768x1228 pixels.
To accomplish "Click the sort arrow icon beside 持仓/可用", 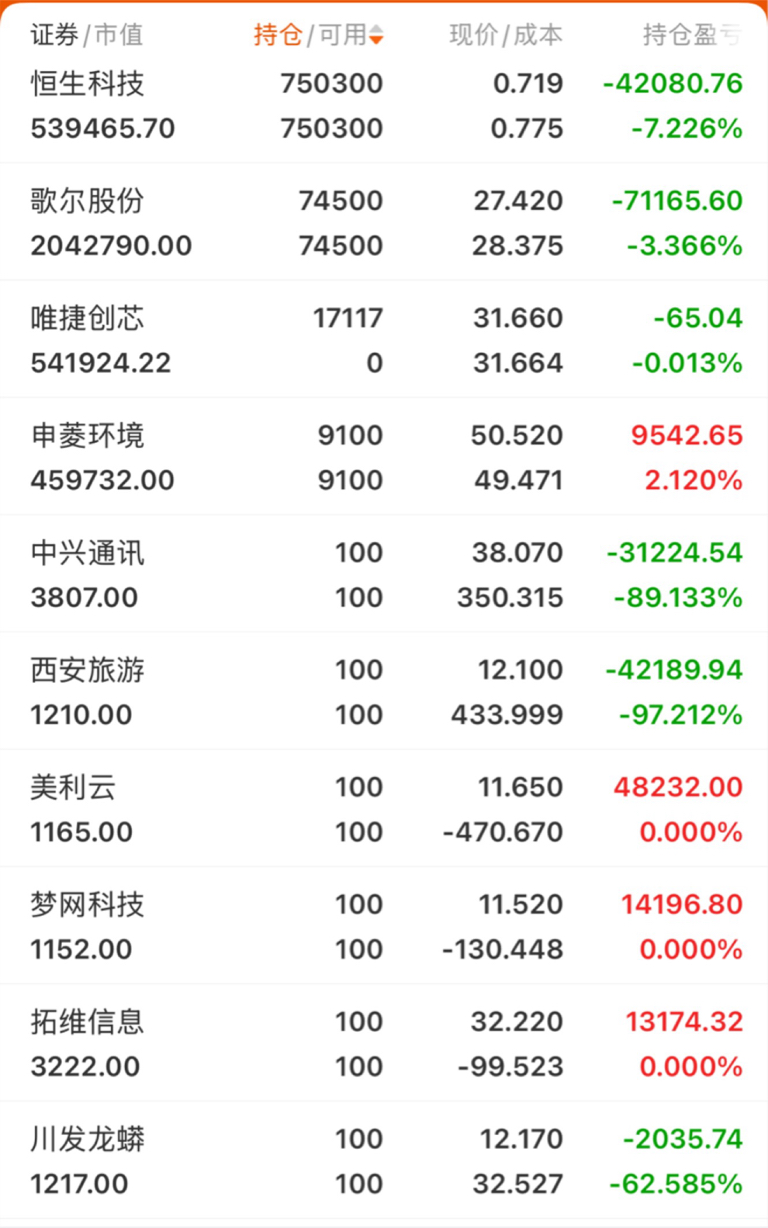I will pyautogui.click(x=376, y=36).
